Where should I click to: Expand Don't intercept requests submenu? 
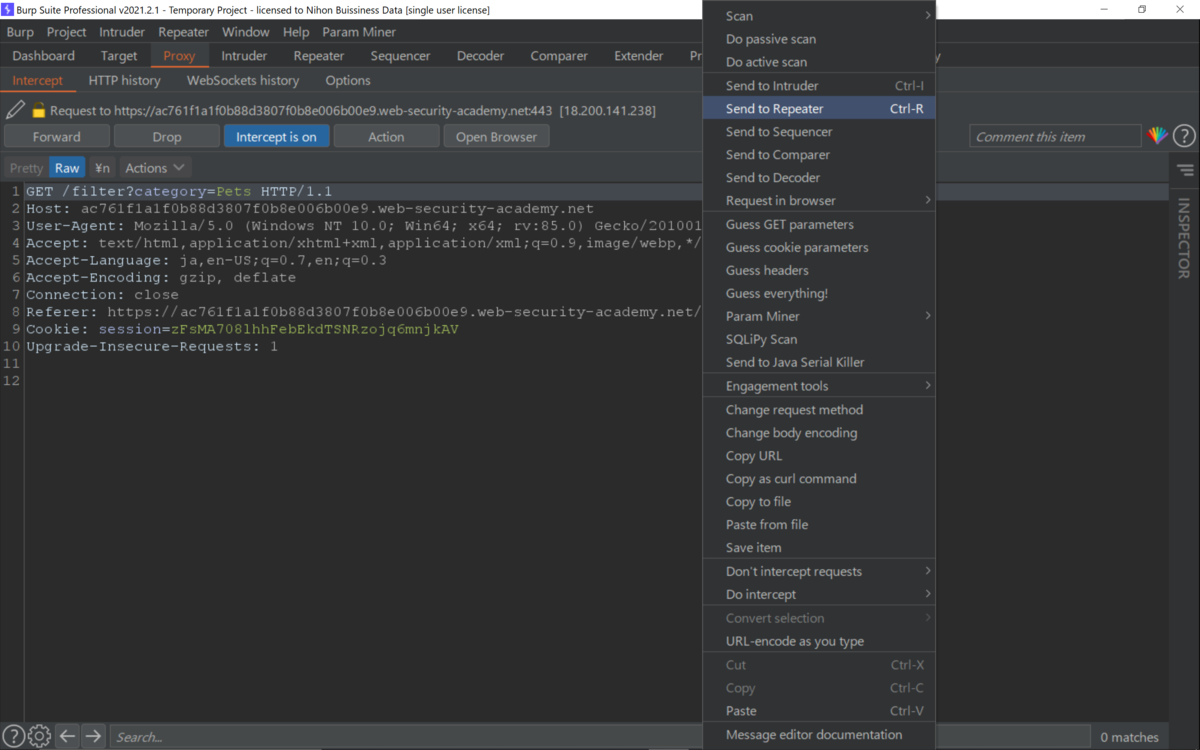819,571
